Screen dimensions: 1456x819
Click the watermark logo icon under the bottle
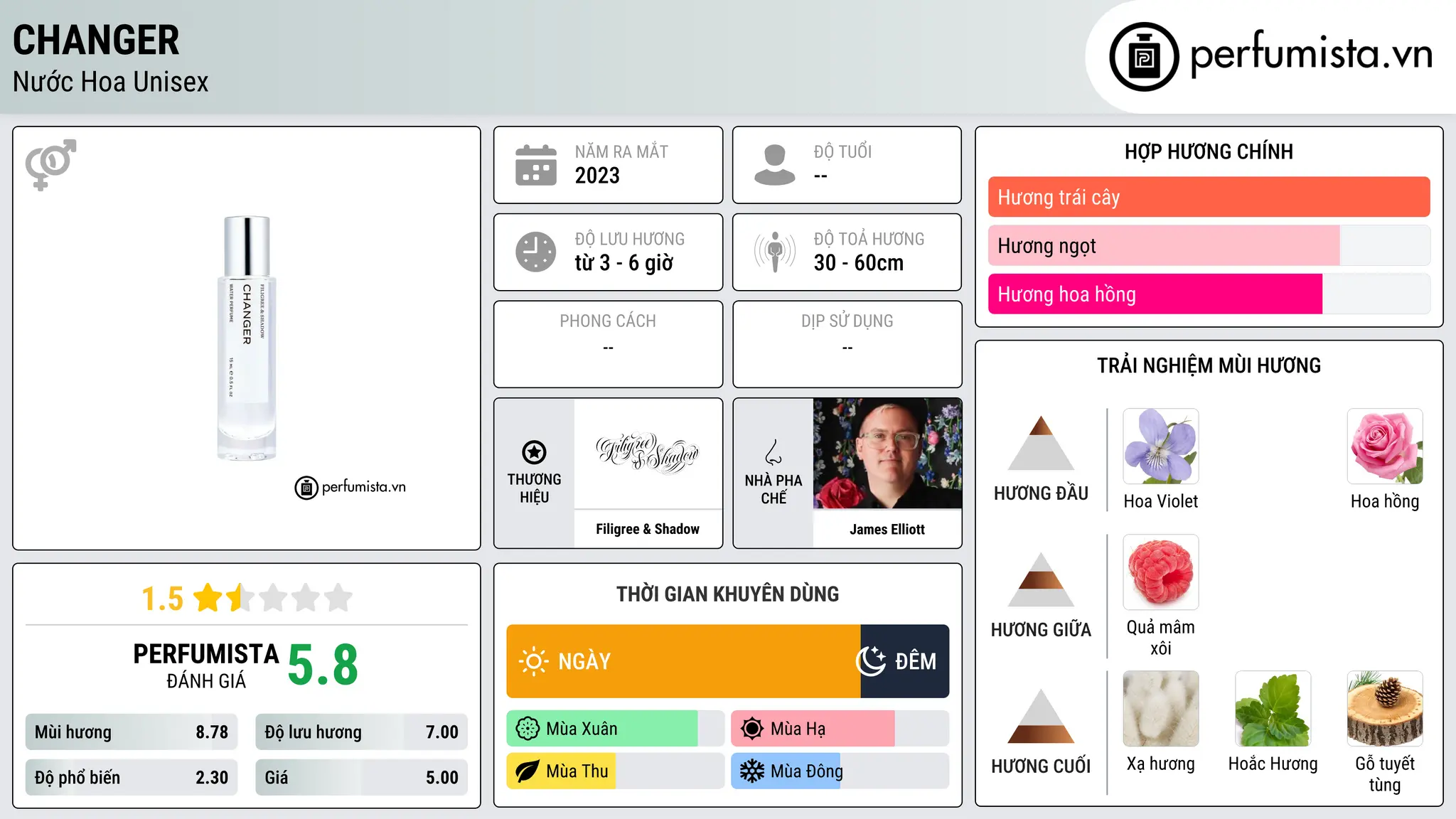pos(306,488)
